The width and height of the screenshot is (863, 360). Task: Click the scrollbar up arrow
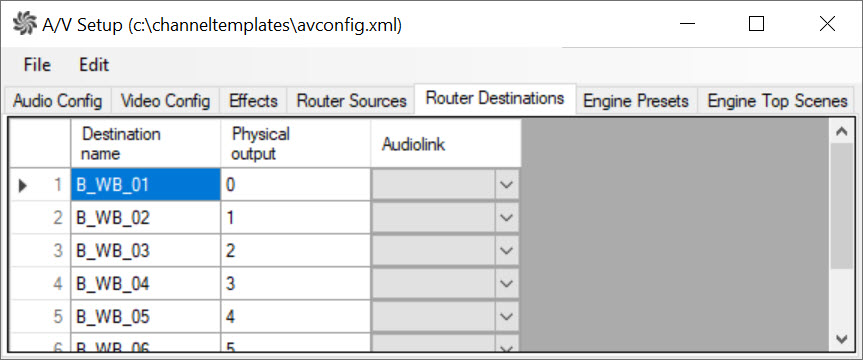click(x=842, y=131)
